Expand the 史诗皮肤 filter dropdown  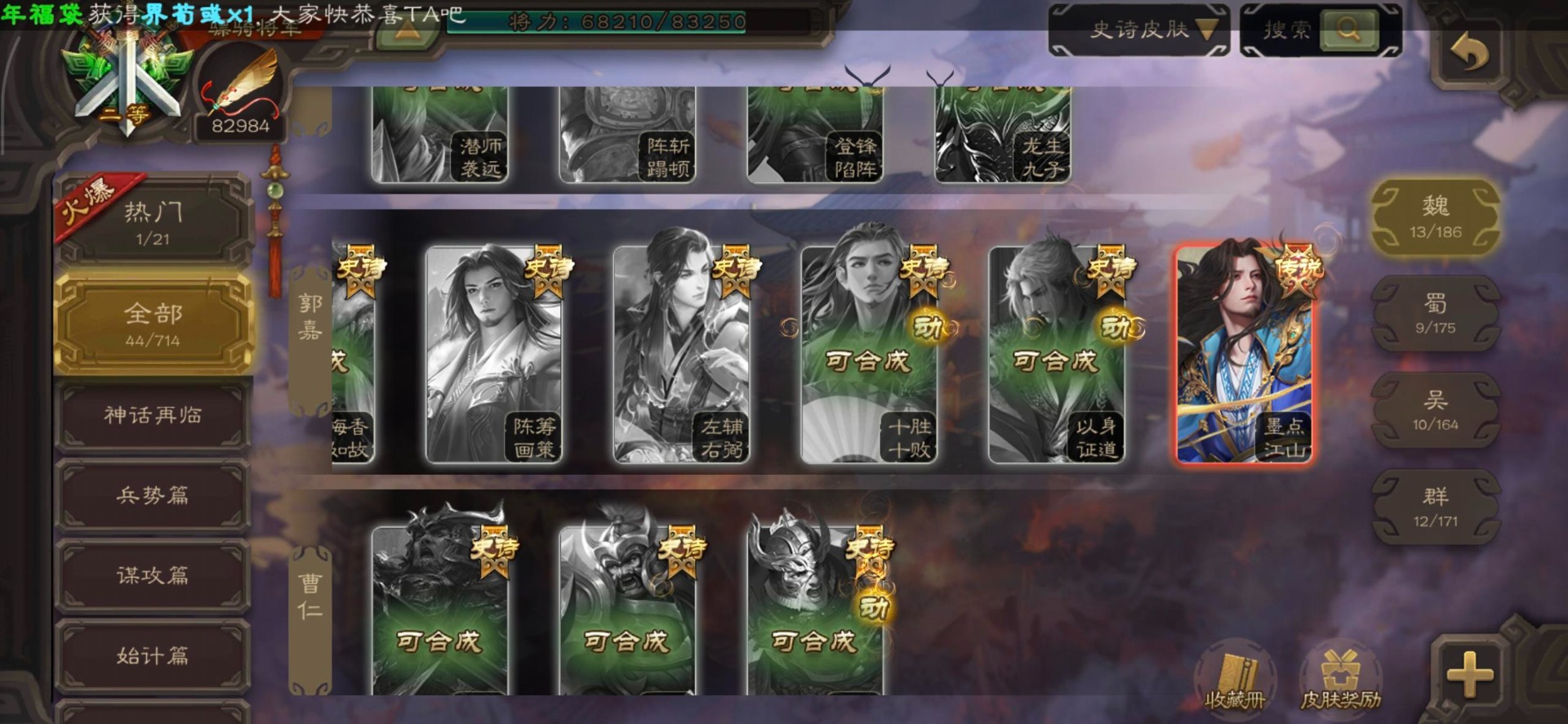tap(1139, 30)
